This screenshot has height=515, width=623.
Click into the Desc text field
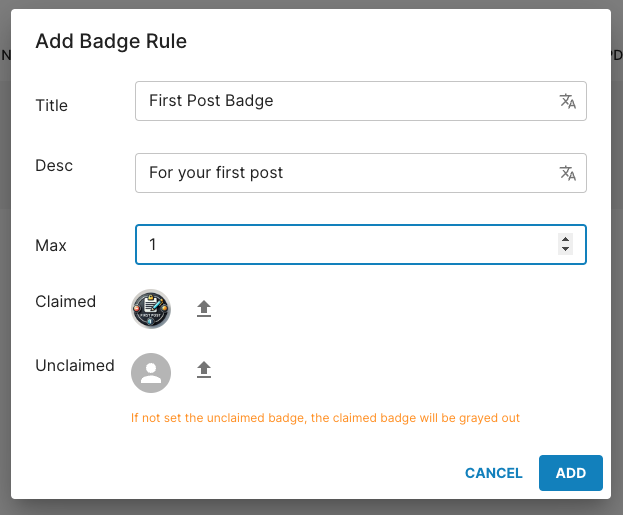coord(340,173)
